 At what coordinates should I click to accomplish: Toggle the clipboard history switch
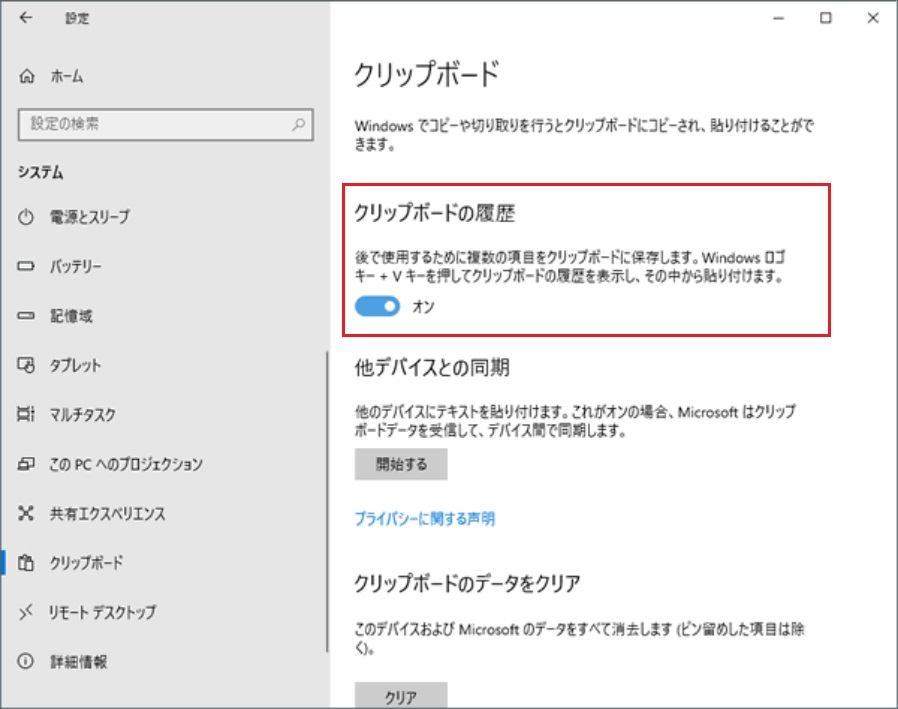click(x=377, y=306)
